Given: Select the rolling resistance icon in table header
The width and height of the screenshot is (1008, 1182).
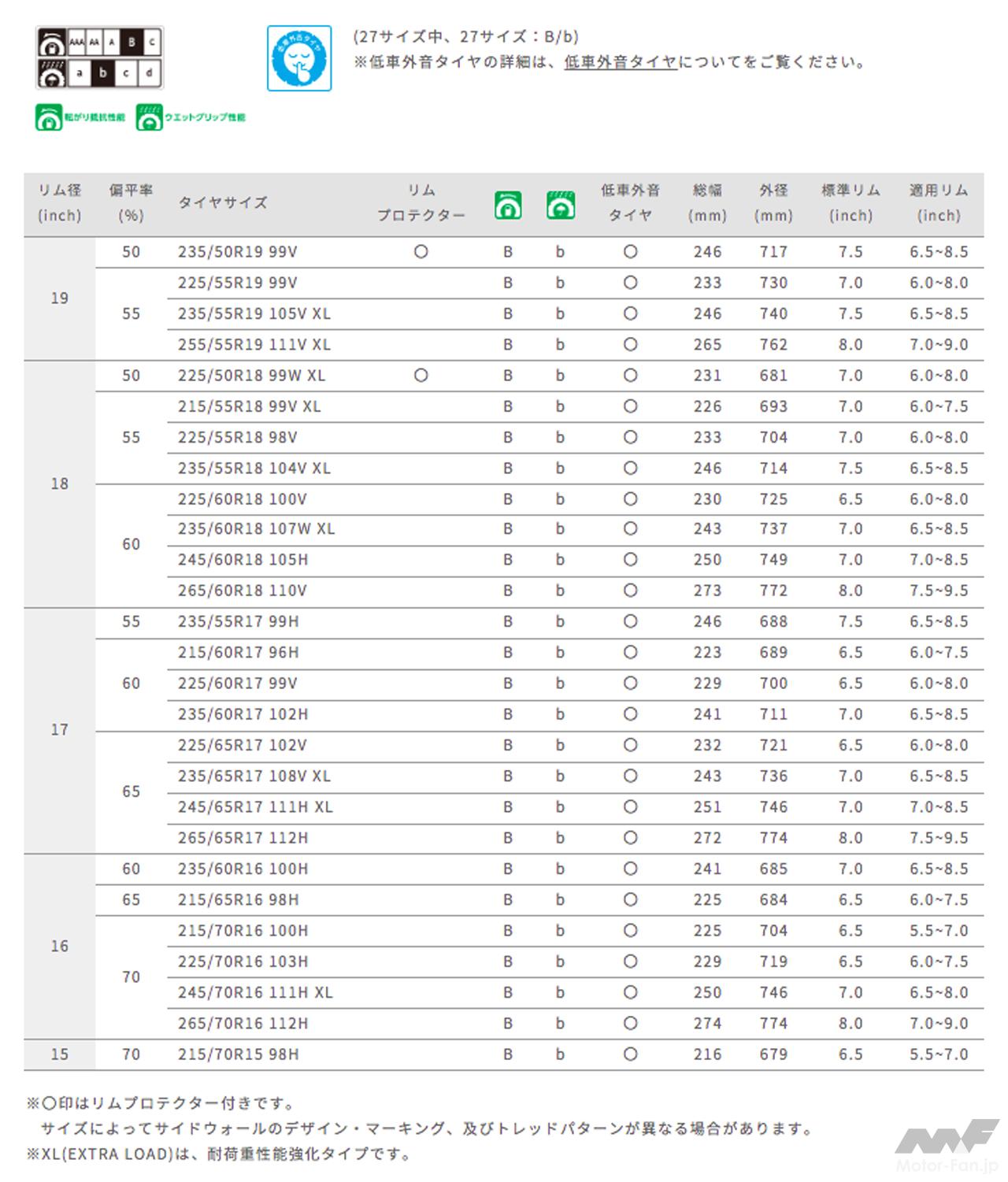Looking at the screenshot, I should point(508,205).
